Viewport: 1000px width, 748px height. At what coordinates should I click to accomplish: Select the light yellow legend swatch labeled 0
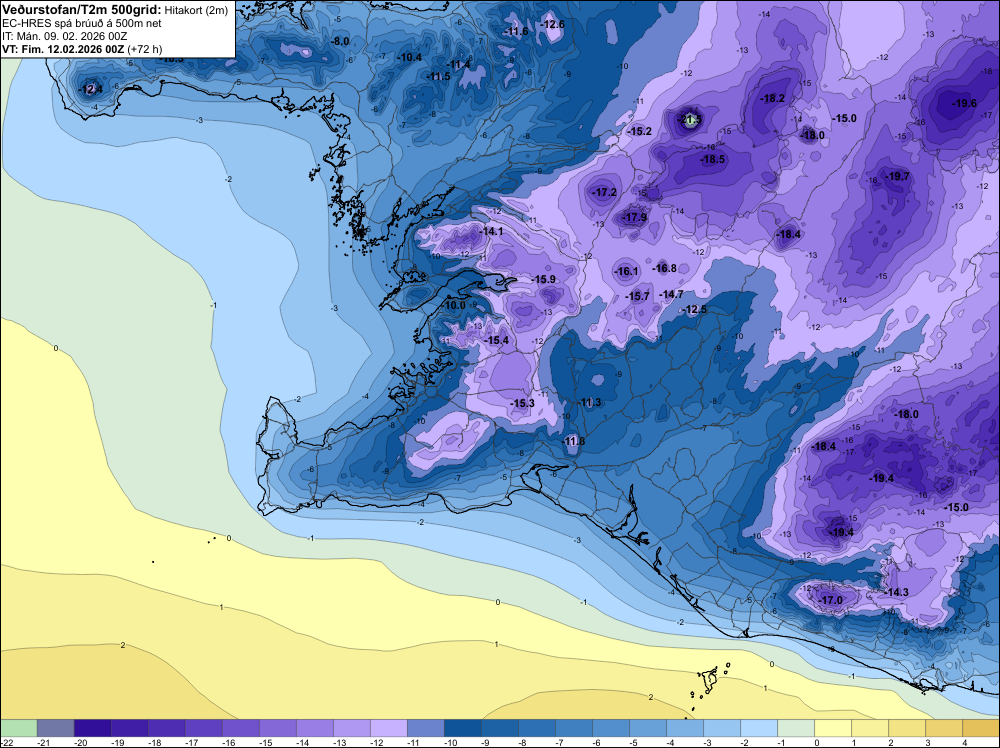[834, 728]
